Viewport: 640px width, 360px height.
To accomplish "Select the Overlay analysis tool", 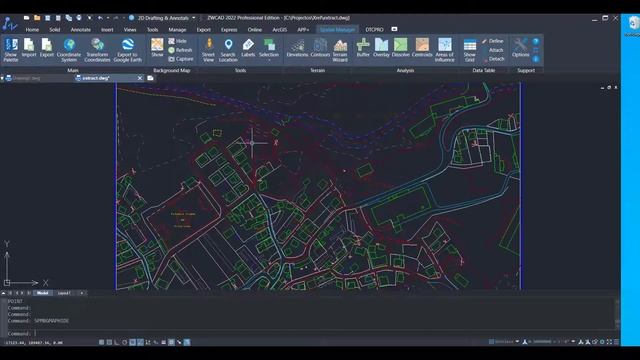I will coord(381,48).
